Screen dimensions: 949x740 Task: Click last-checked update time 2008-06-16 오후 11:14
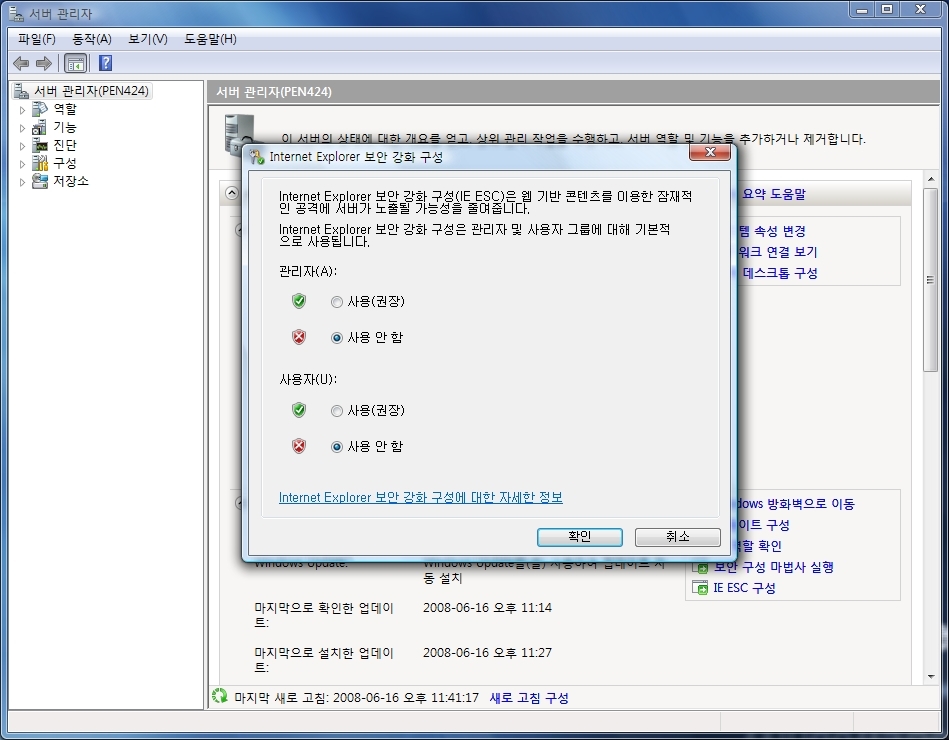click(x=487, y=607)
